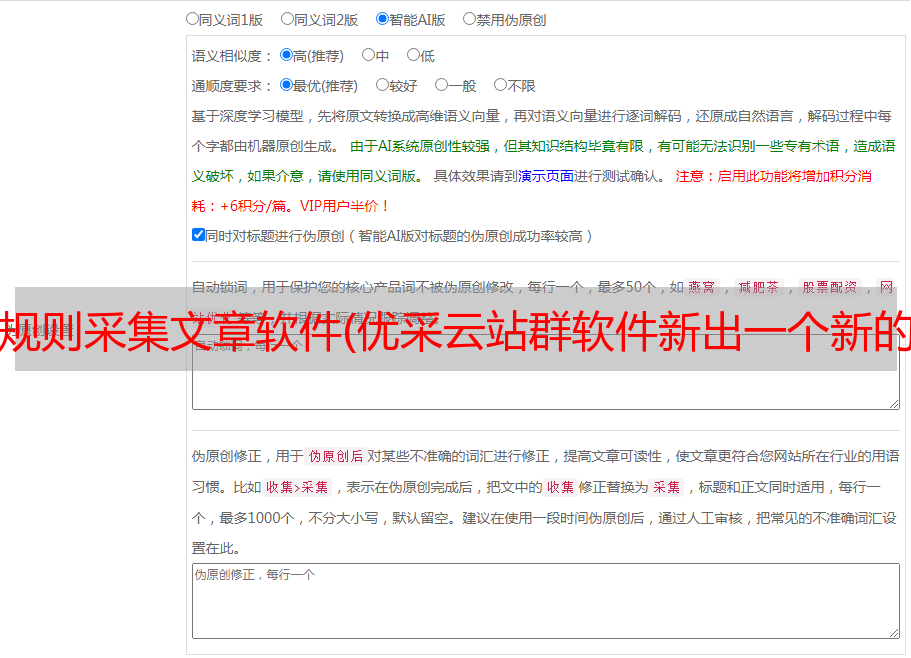The image size is (911, 658).
Task: Toggle 同时对标题进行伪原创 checkbox
Action: pyautogui.click(x=198, y=235)
